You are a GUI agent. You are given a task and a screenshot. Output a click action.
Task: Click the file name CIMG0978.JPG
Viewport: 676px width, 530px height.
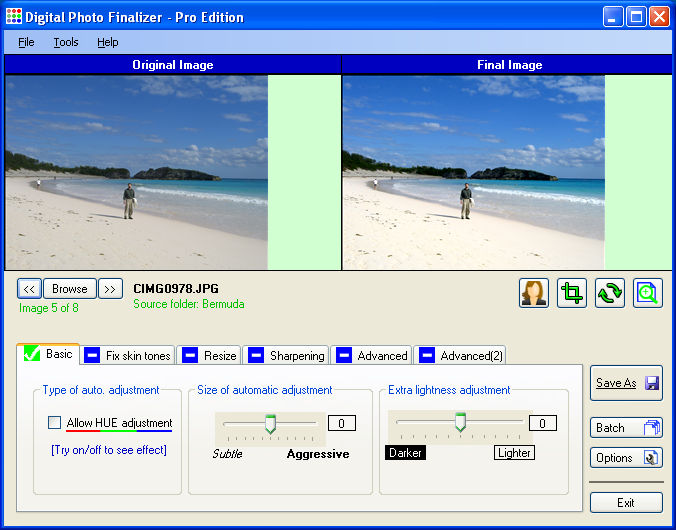176,289
